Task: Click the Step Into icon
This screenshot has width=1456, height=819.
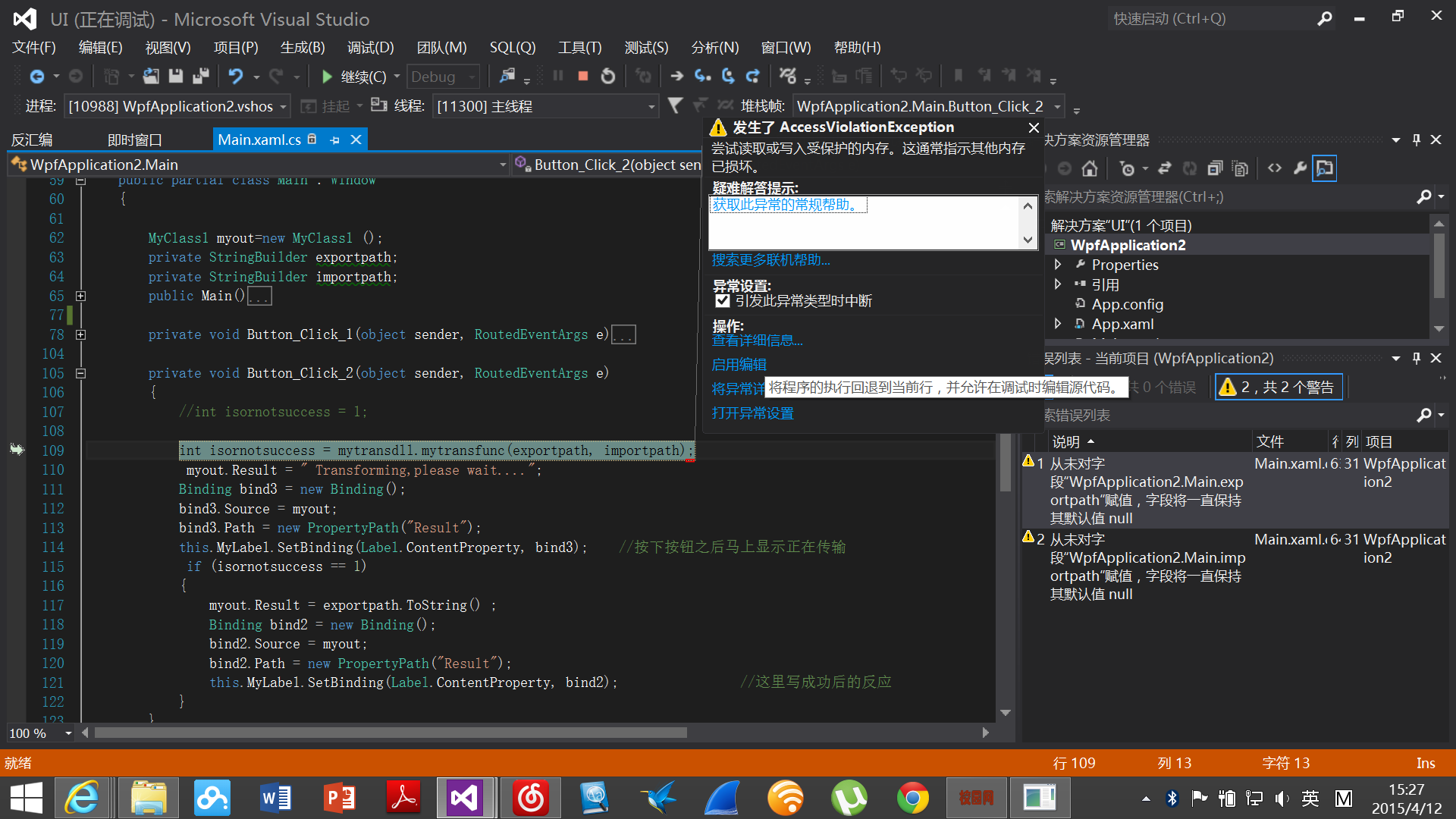Action: pos(703,76)
